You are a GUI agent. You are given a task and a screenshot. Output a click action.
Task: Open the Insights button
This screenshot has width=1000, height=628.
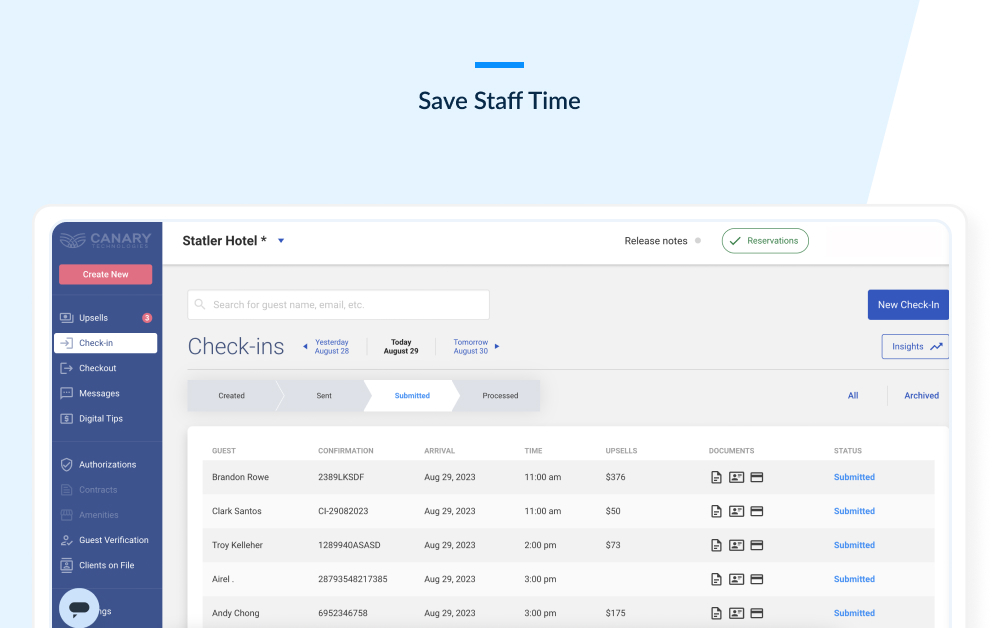point(915,347)
